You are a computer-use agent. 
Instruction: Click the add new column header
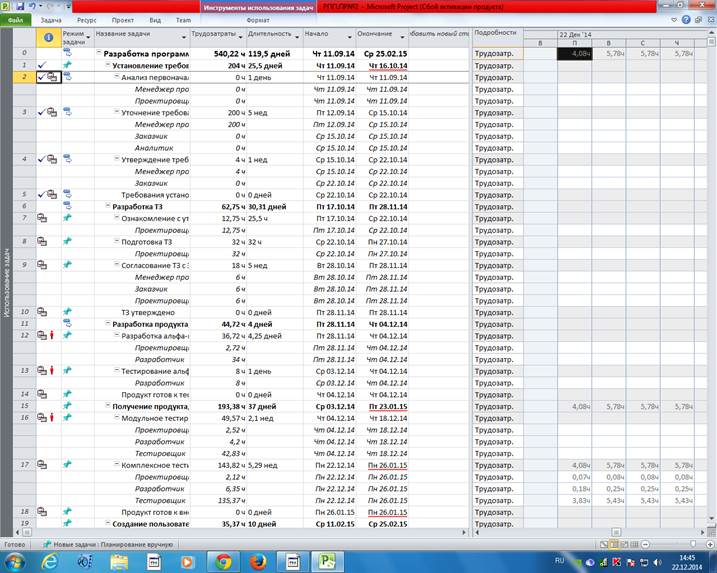point(439,37)
